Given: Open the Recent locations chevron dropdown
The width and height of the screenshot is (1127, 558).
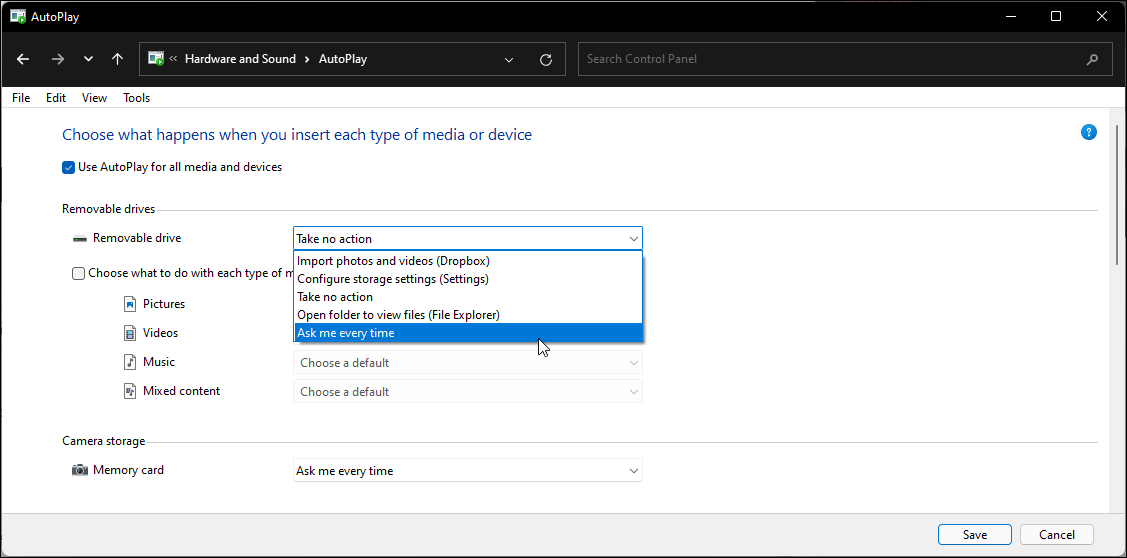Looking at the screenshot, I should coord(88,59).
